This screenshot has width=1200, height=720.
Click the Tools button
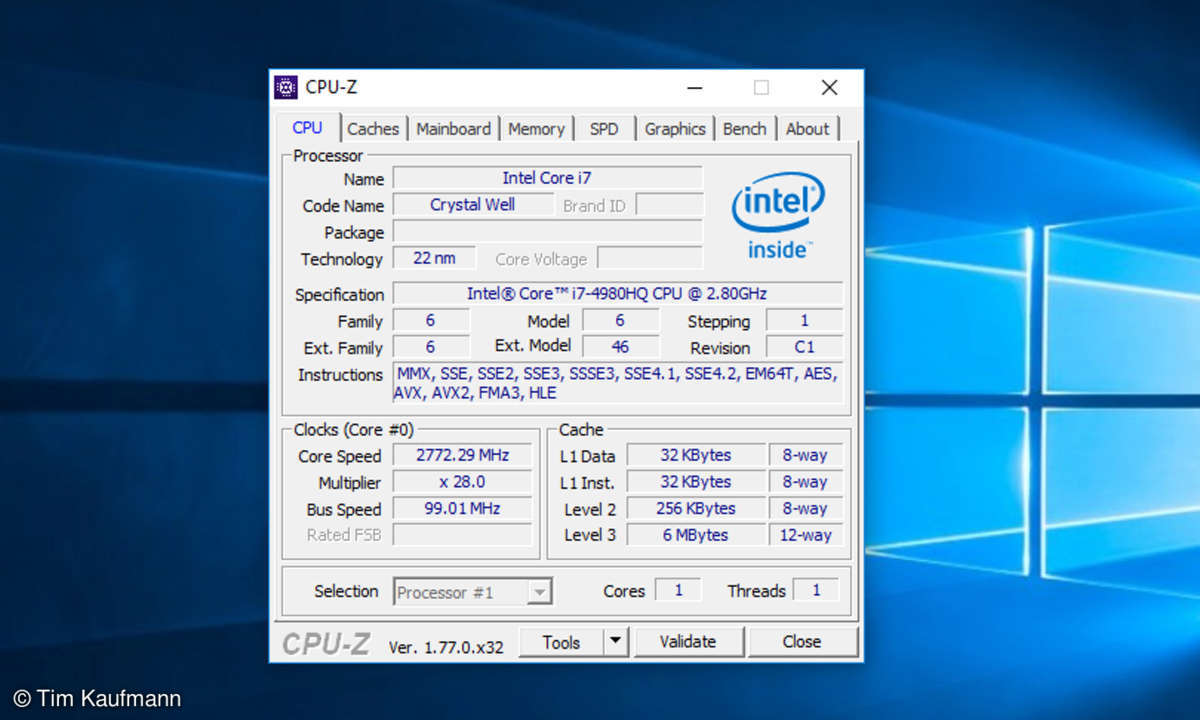(x=561, y=642)
